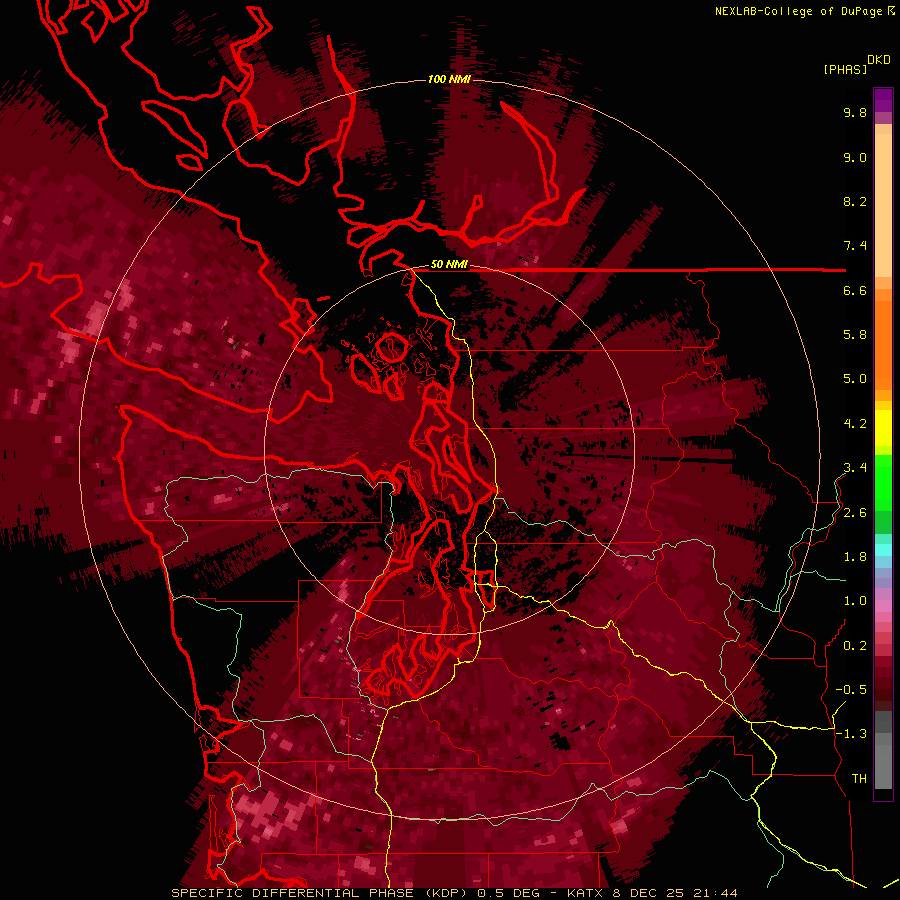Screen dimensions: 900x900
Task: Click the 7.4 value on the color scale
Action: tap(855, 246)
